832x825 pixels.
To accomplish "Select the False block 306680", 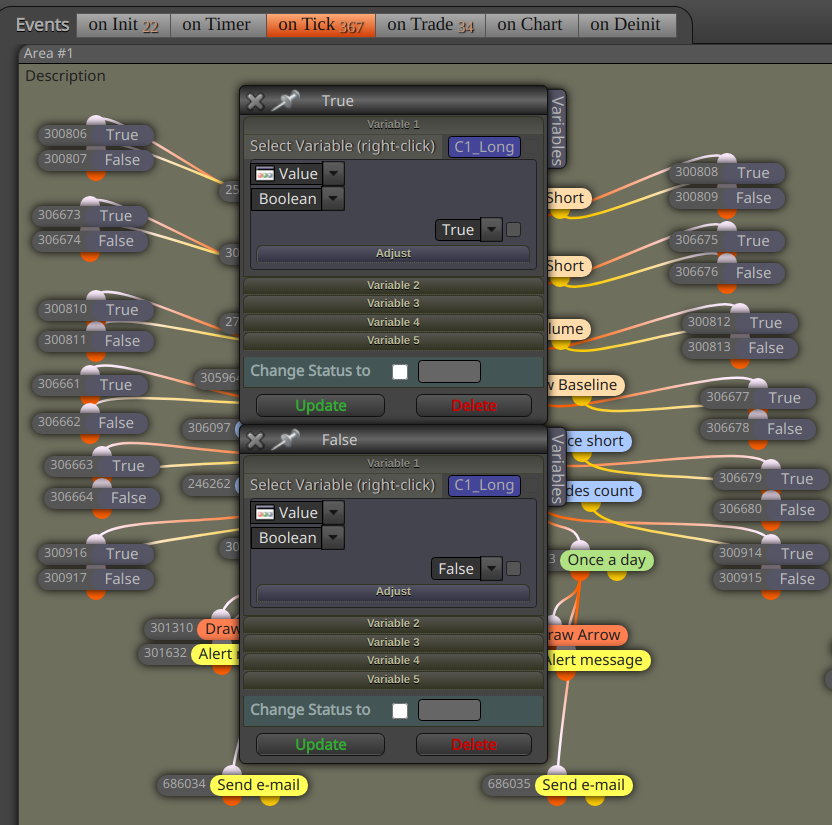I will click(797, 510).
